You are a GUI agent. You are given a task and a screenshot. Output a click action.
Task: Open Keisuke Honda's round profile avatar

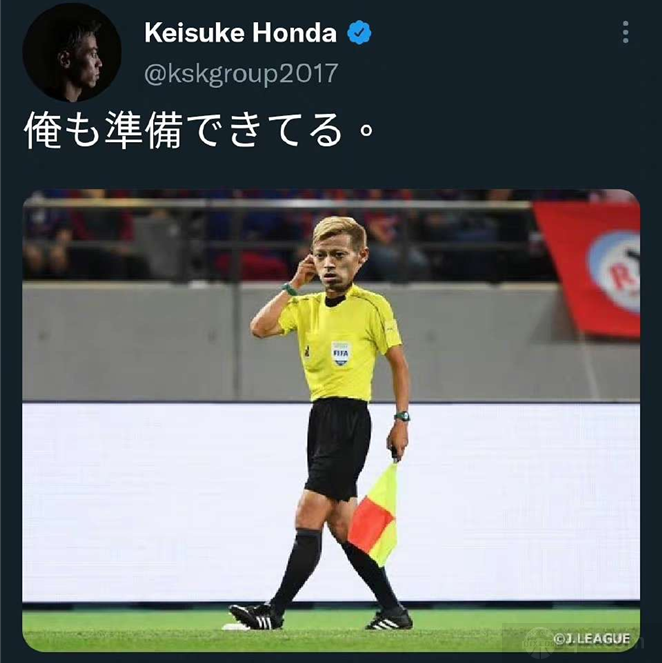tap(72, 52)
